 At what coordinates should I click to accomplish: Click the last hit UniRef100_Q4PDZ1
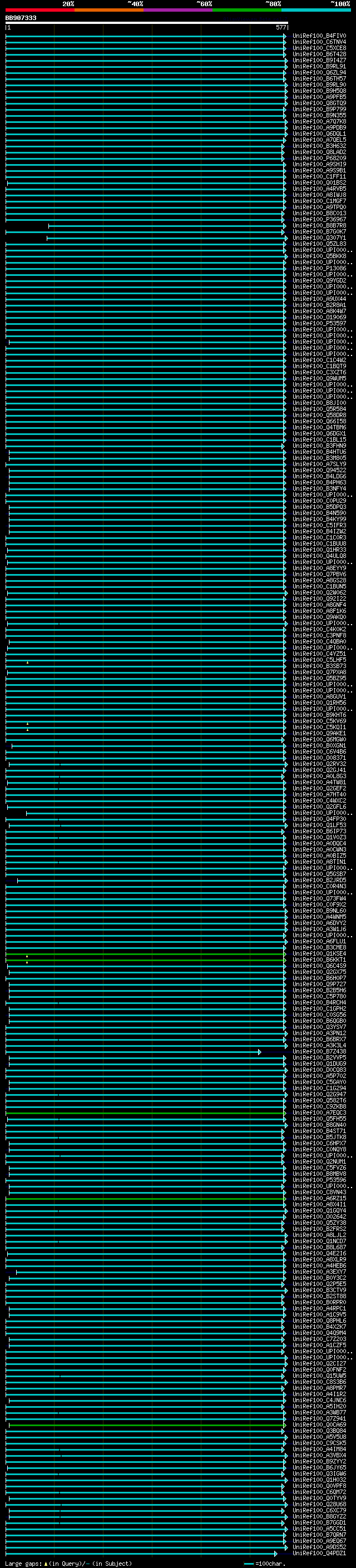pyautogui.click(x=319, y=1553)
